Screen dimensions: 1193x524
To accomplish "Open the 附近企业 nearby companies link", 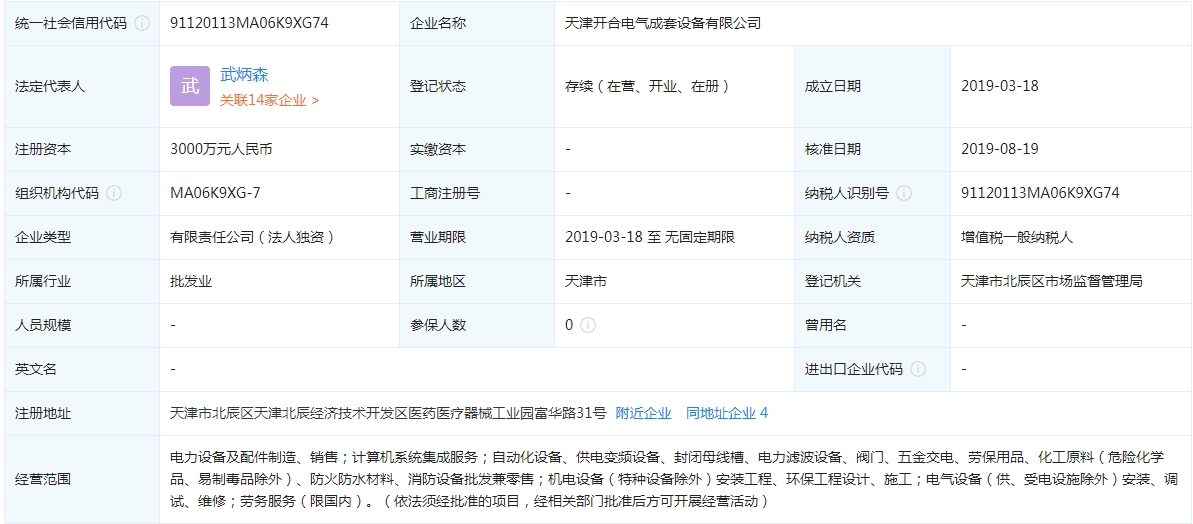I will click(643, 413).
